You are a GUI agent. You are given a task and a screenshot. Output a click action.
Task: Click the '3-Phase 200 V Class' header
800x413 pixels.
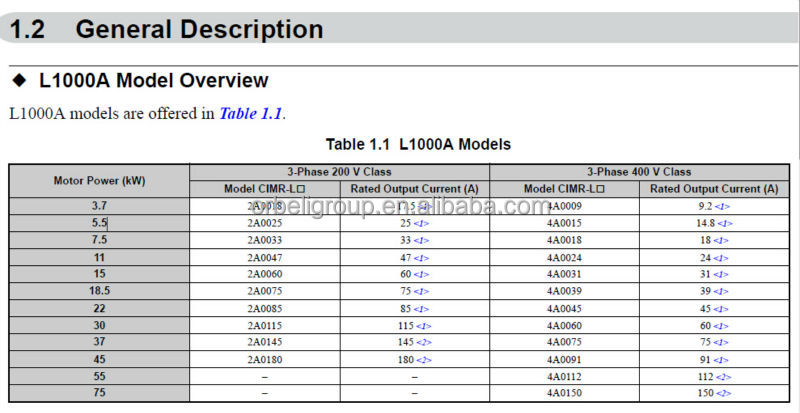pos(339,172)
